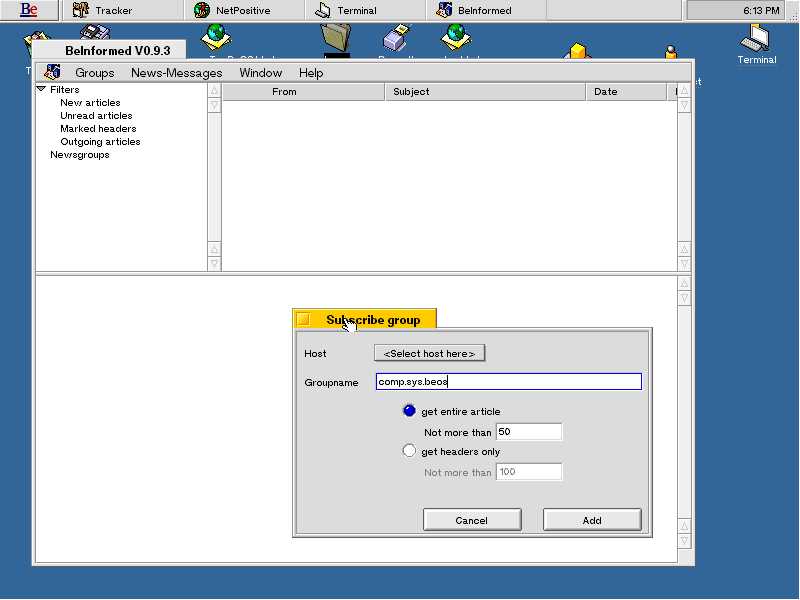
Task: Select the 'get entire article' radio button
Action: click(x=409, y=411)
